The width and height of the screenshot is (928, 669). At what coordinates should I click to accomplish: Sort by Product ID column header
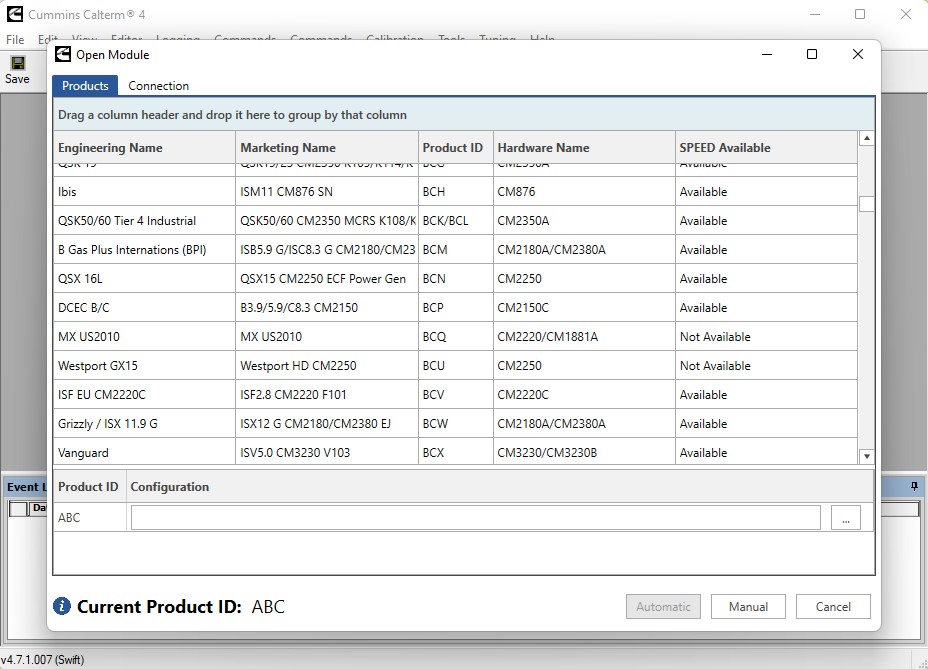(455, 147)
